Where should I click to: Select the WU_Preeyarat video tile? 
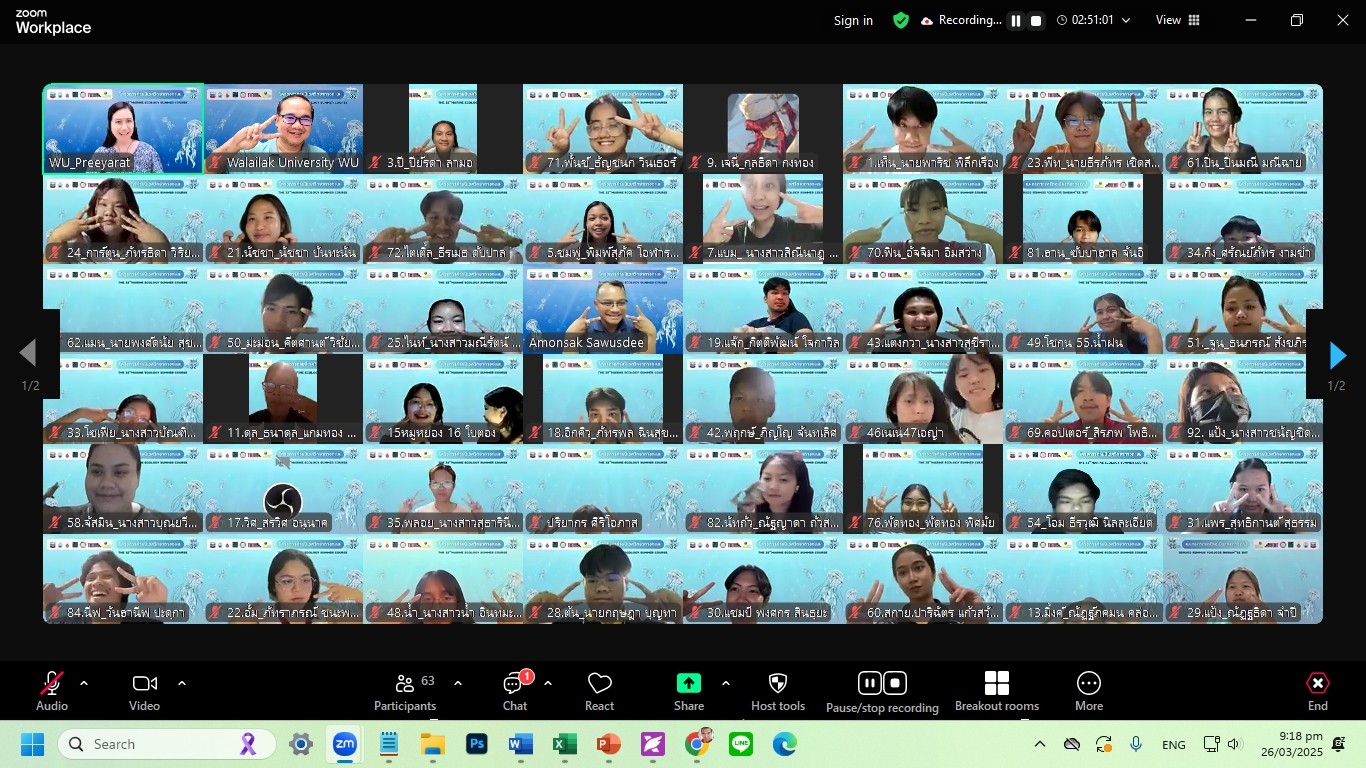(x=123, y=129)
